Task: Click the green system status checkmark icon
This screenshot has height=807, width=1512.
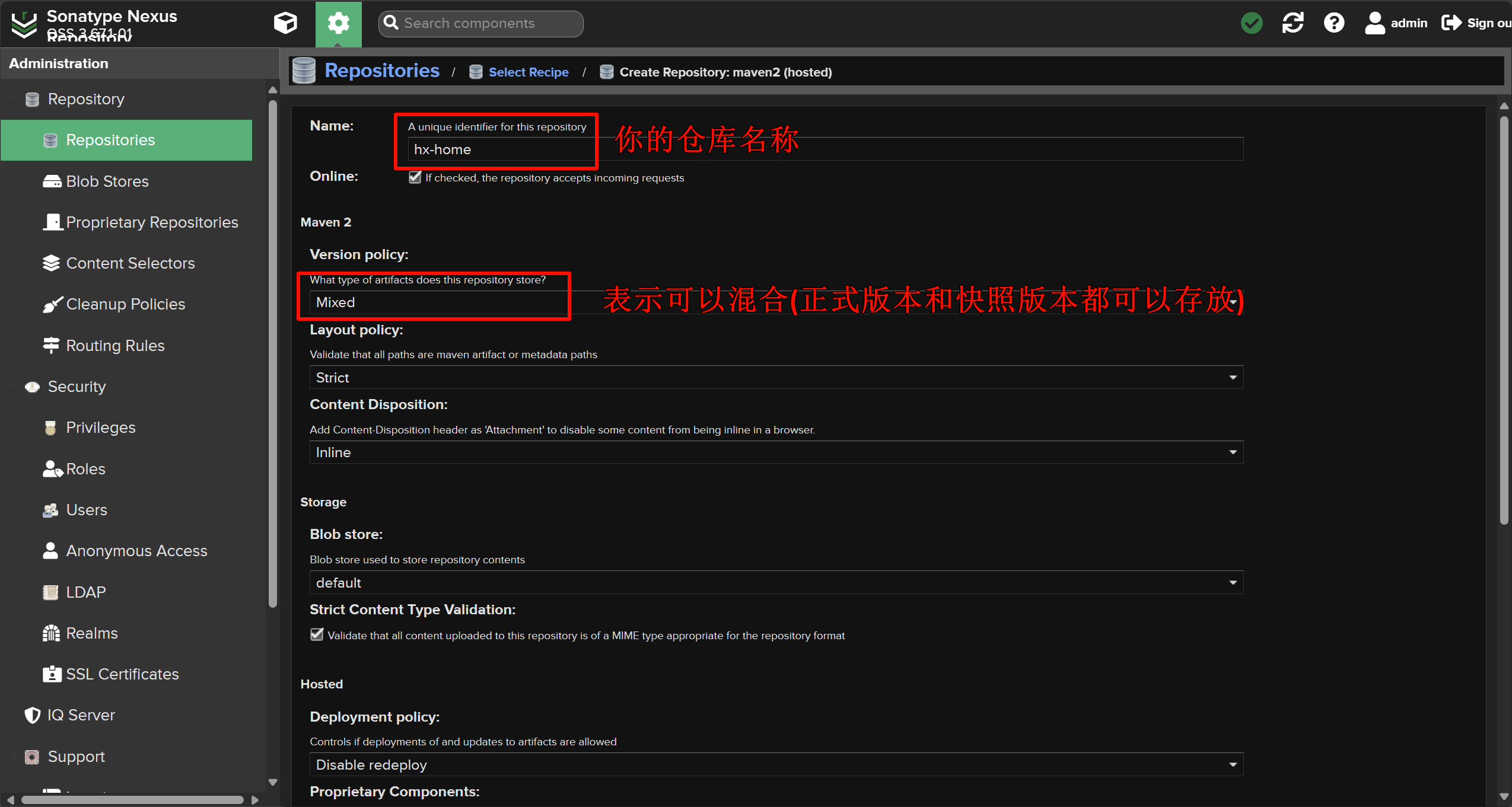Action: (x=1251, y=23)
